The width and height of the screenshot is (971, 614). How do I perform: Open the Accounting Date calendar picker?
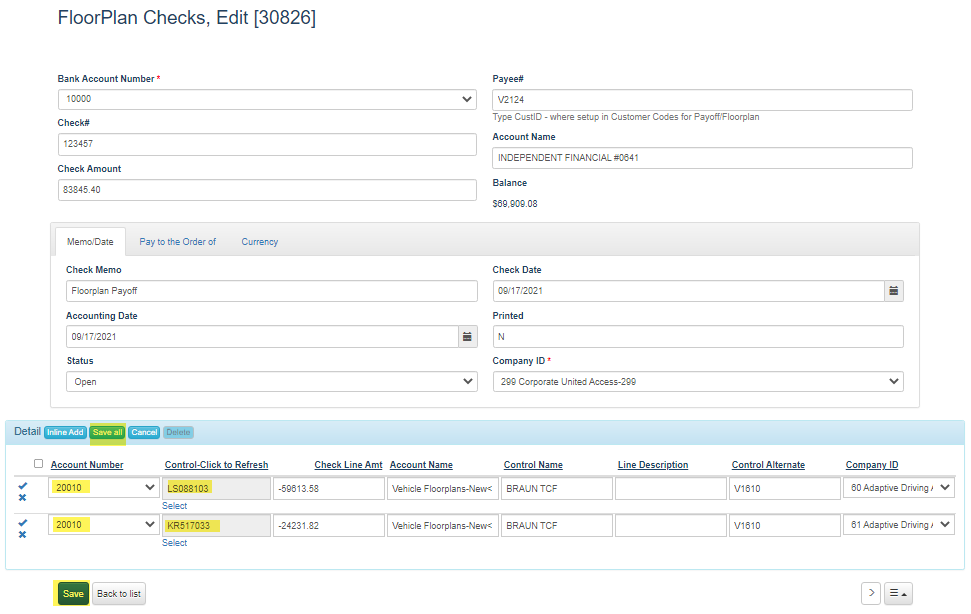[x=468, y=337]
